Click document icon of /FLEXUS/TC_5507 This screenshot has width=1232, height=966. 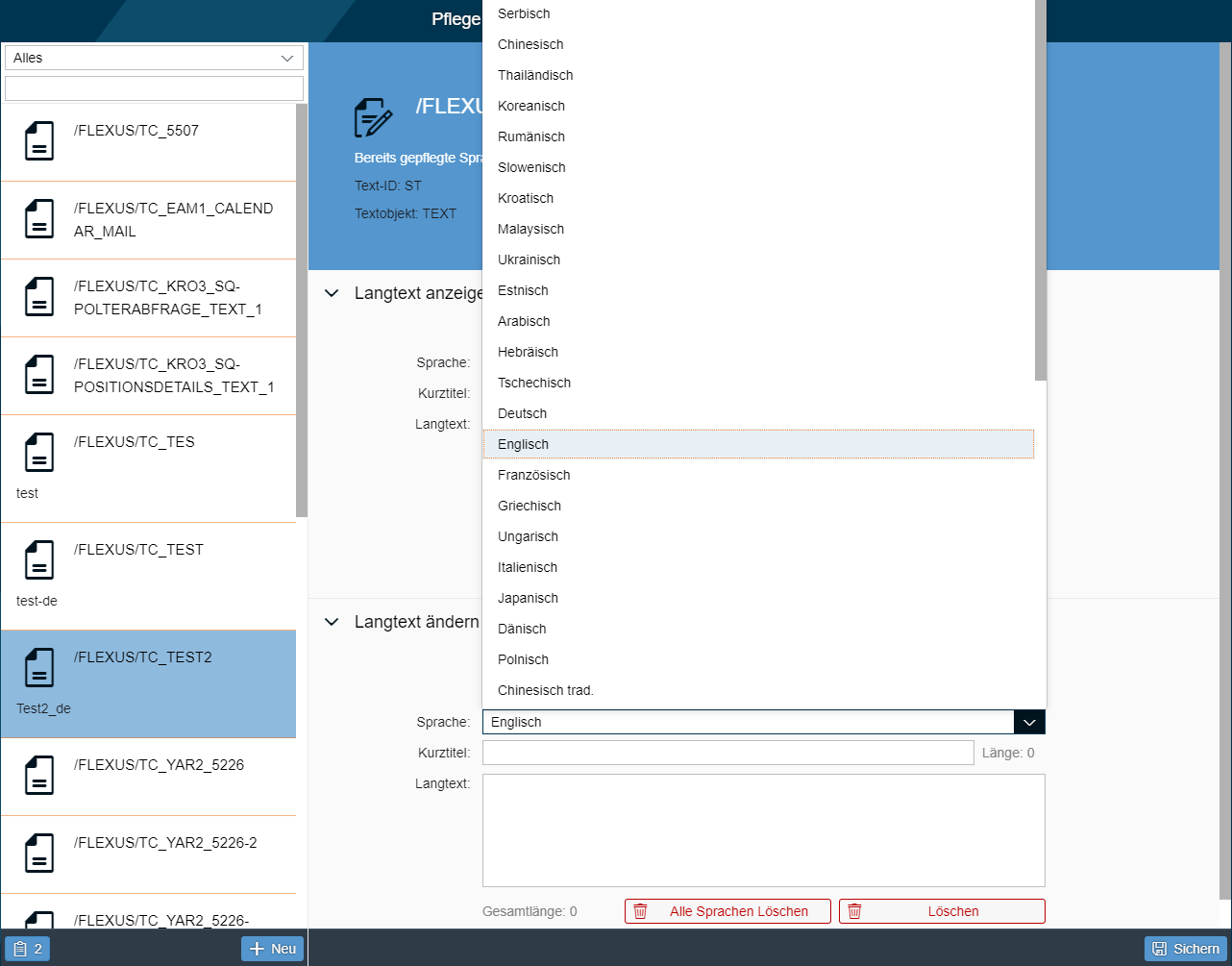point(39,140)
